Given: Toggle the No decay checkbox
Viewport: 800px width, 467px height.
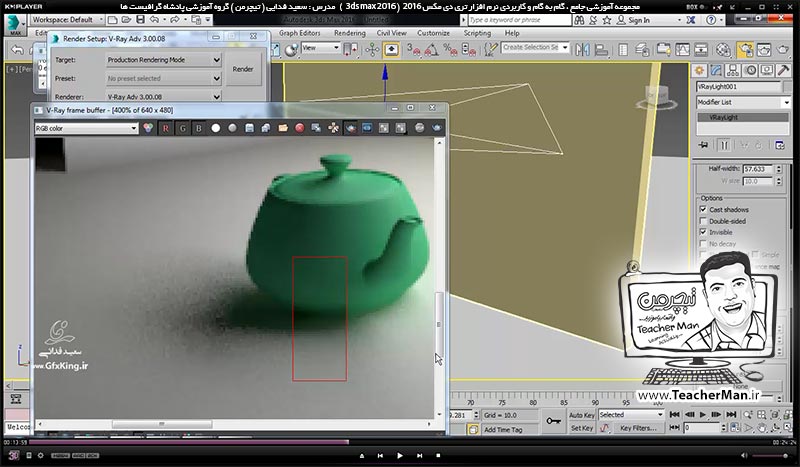Looking at the screenshot, I should pyautogui.click(x=703, y=244).
